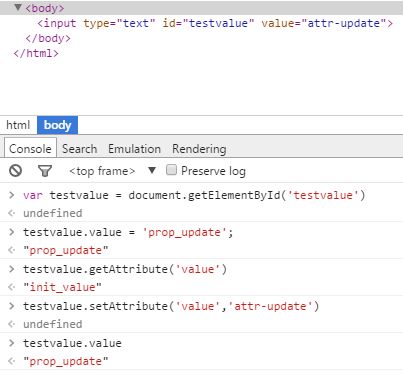403x375 pixels.
Task: Select the closing html tag line
Action: [36, 53]
